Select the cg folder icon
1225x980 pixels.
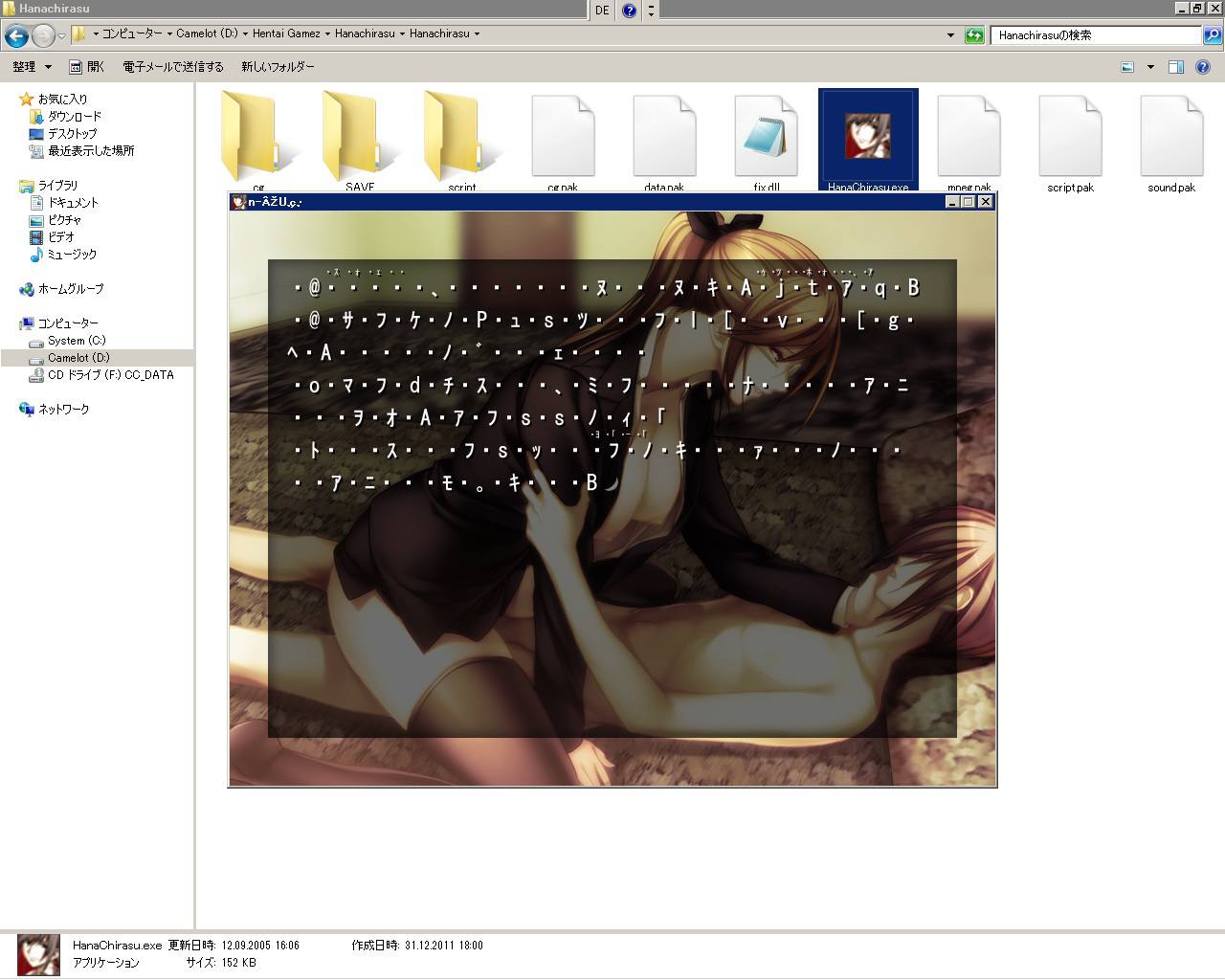point(258,134)
